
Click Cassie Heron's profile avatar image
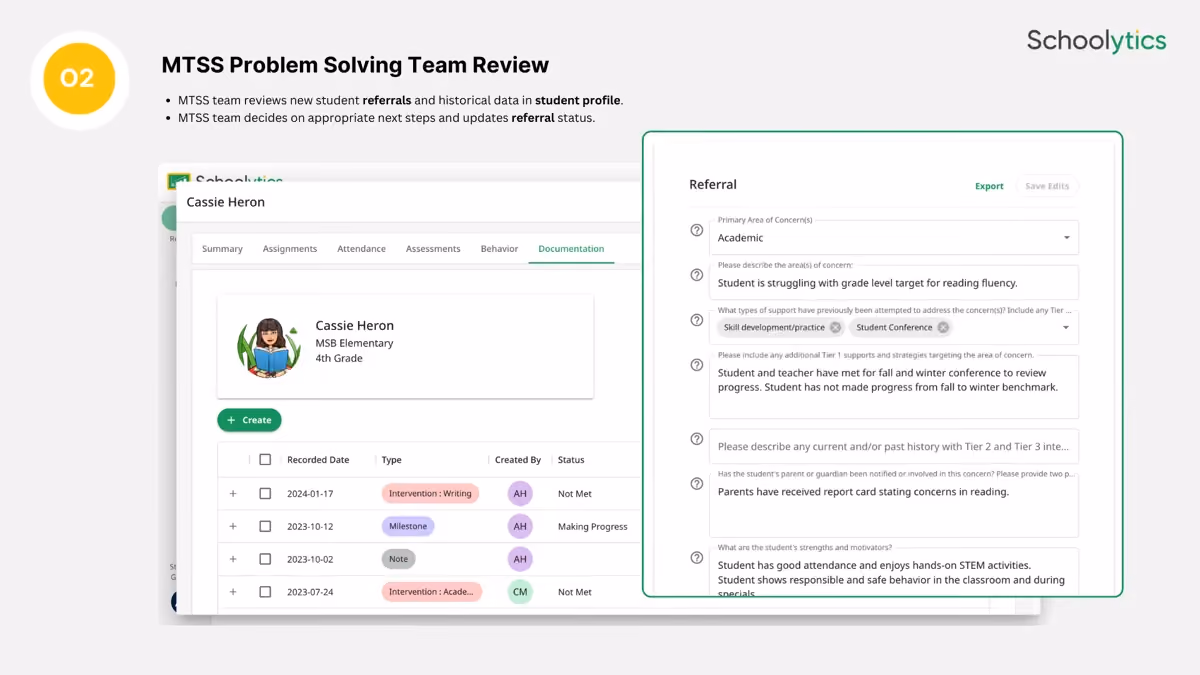pyautogui.click(x=269, y=347)
